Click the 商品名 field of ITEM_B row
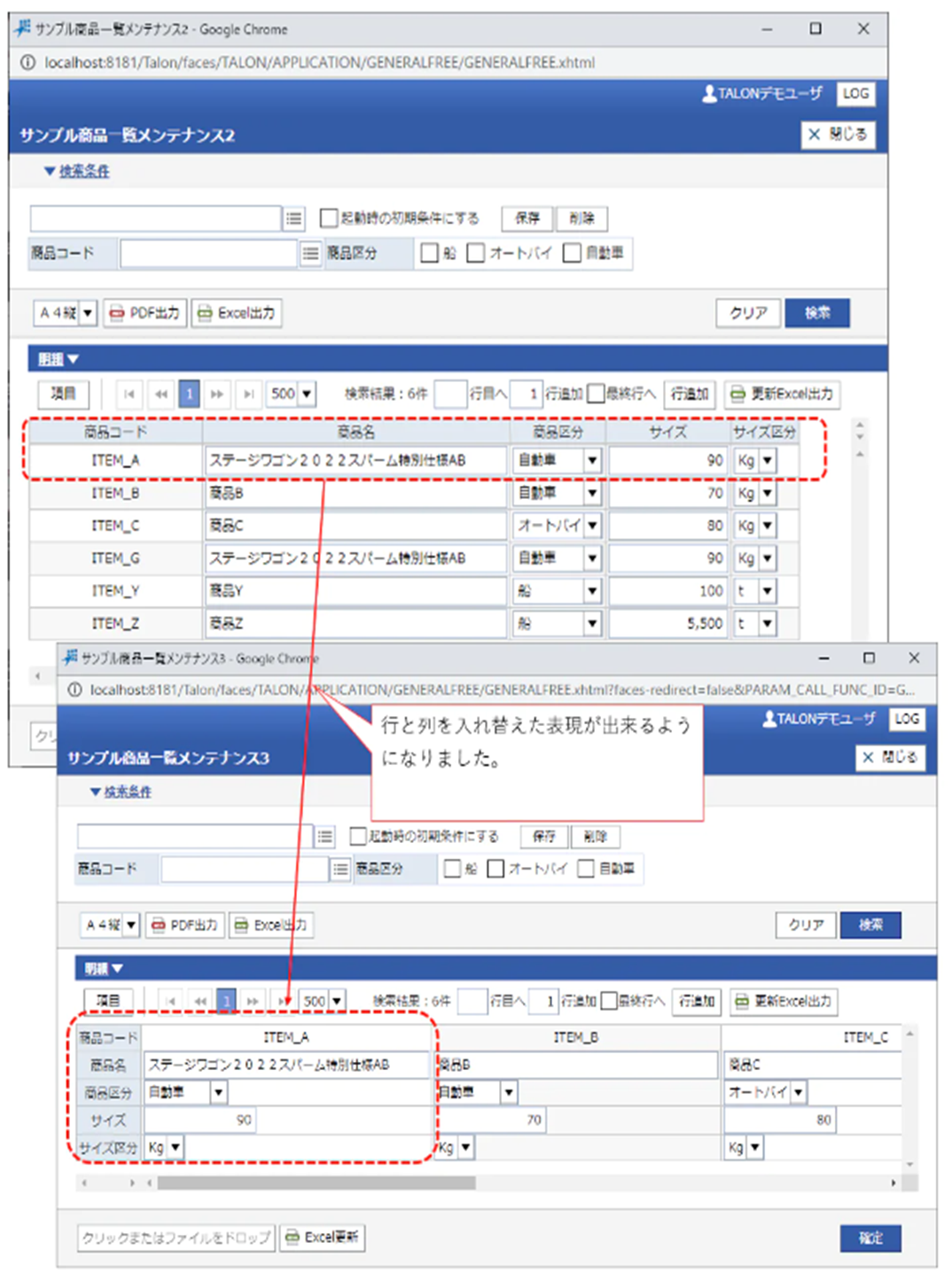This screenshot has width=952, height=1288. [x=355, y=494]
